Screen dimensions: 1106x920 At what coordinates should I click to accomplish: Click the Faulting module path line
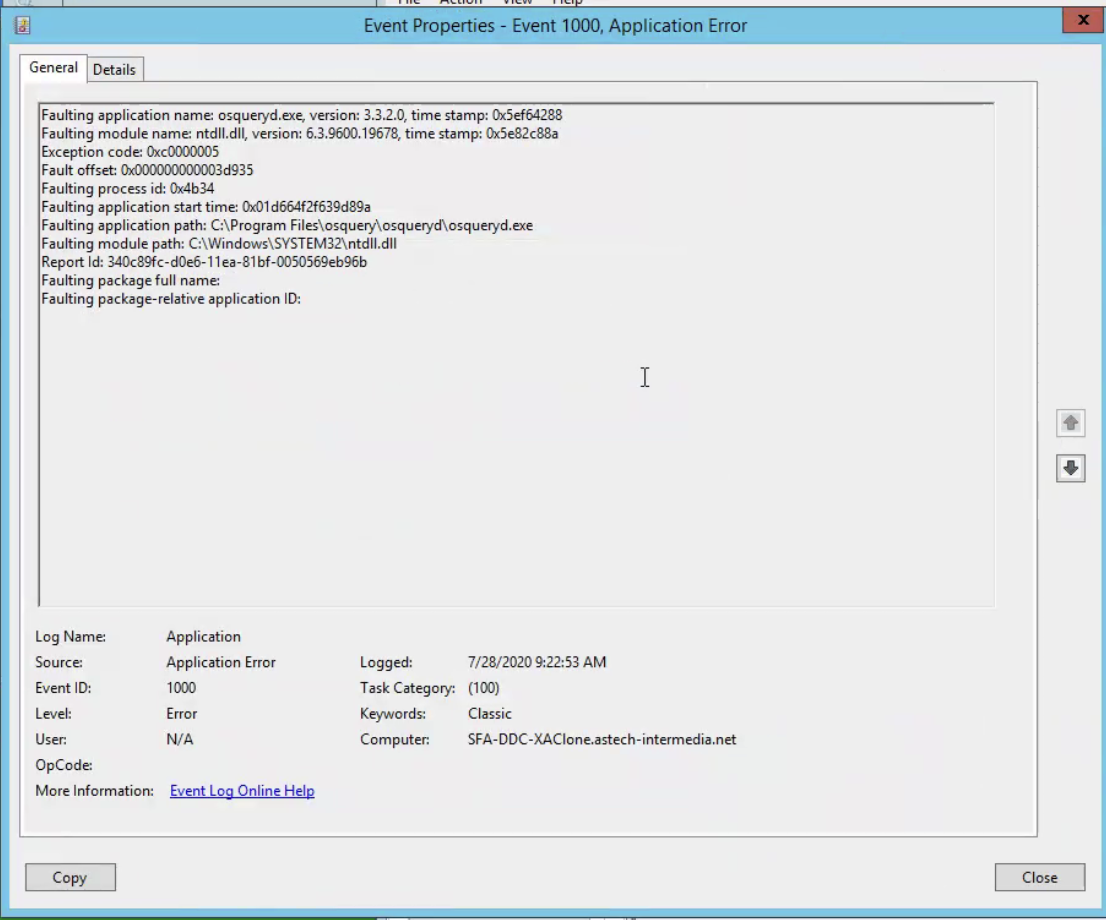click(219, 243)
